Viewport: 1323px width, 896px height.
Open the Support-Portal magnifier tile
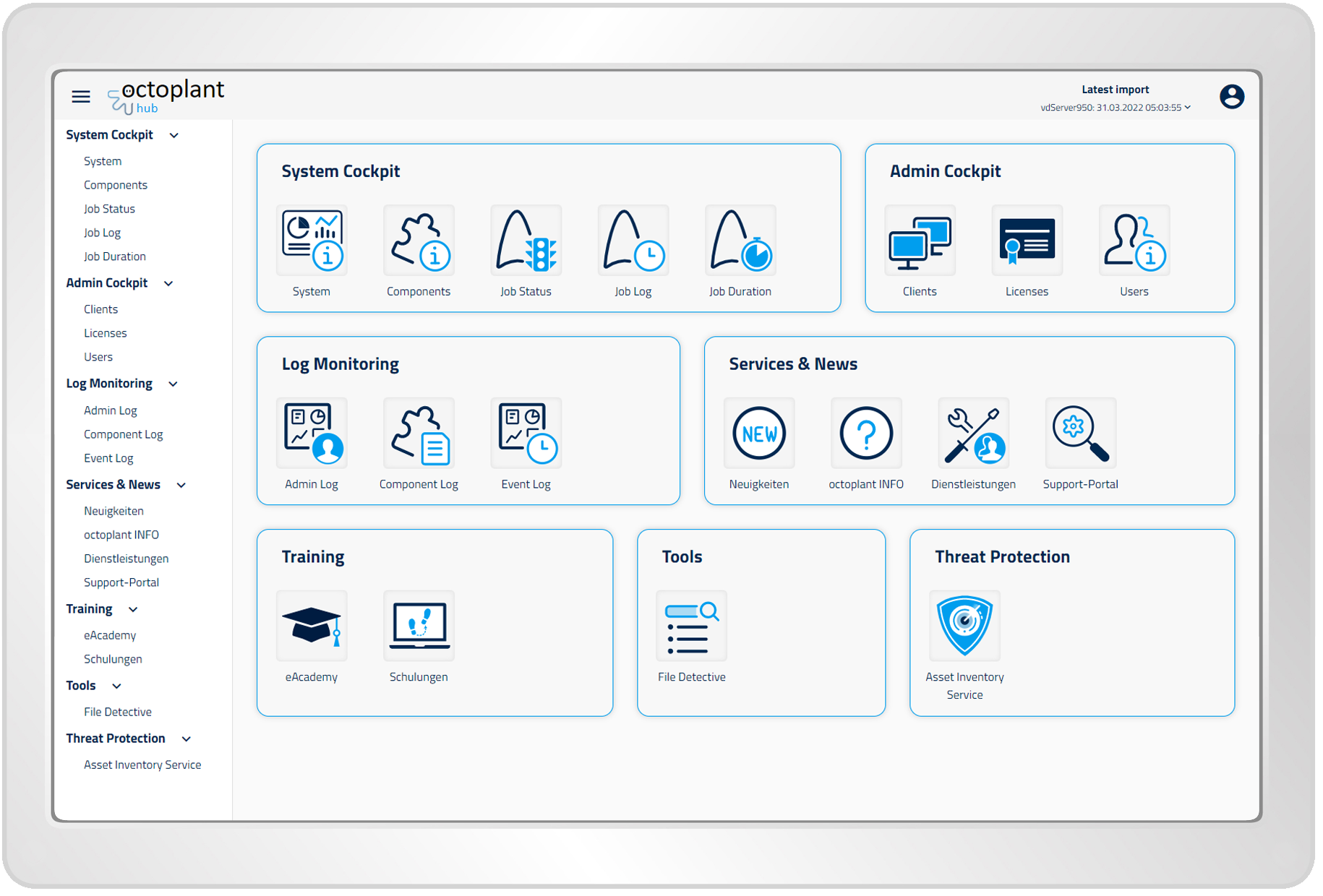[1081, 434]
